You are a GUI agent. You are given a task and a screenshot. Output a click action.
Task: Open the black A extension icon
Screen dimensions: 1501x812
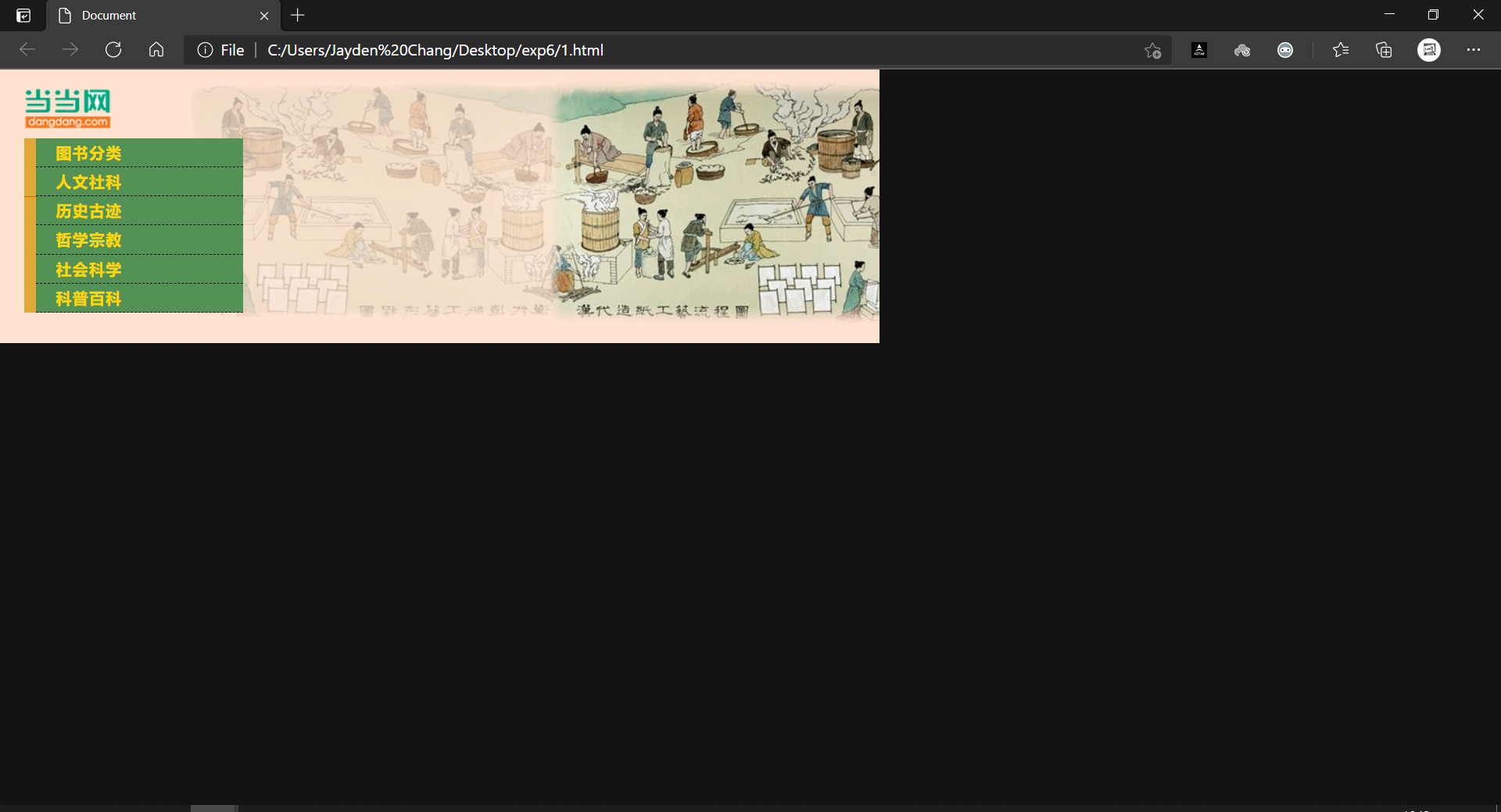[1199, 50]
